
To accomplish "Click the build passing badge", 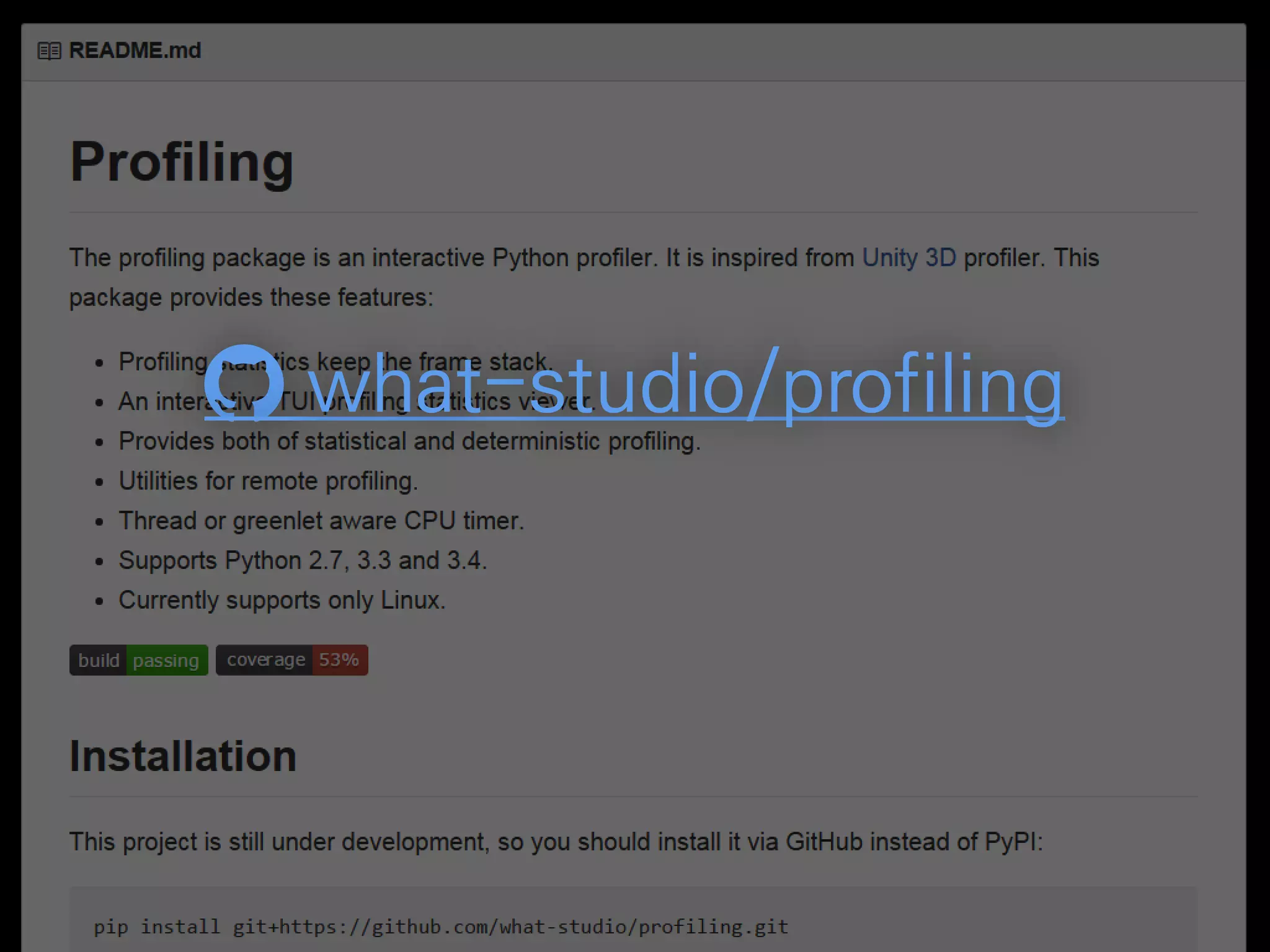I will point(139,660).
